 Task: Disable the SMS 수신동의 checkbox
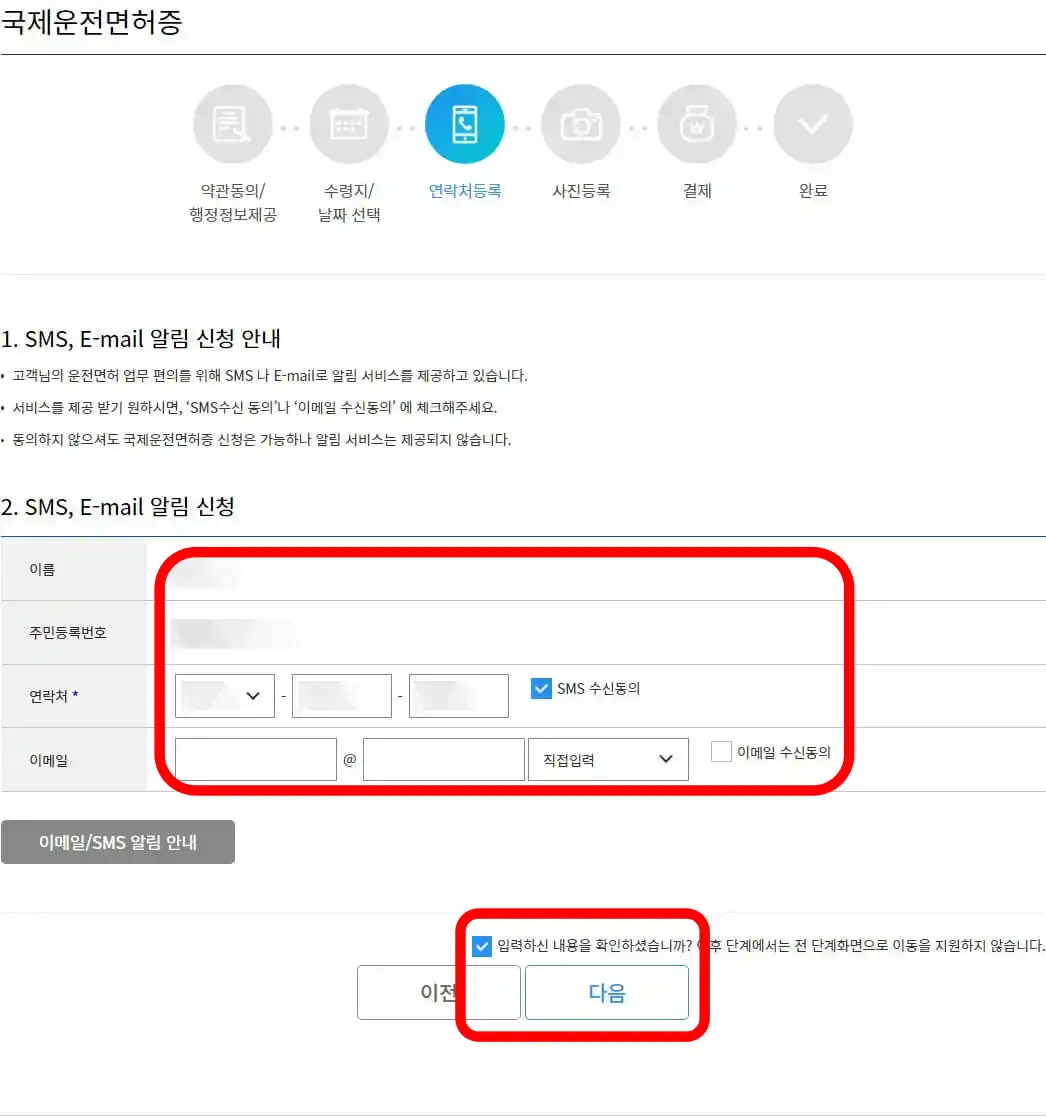[541, 688]
